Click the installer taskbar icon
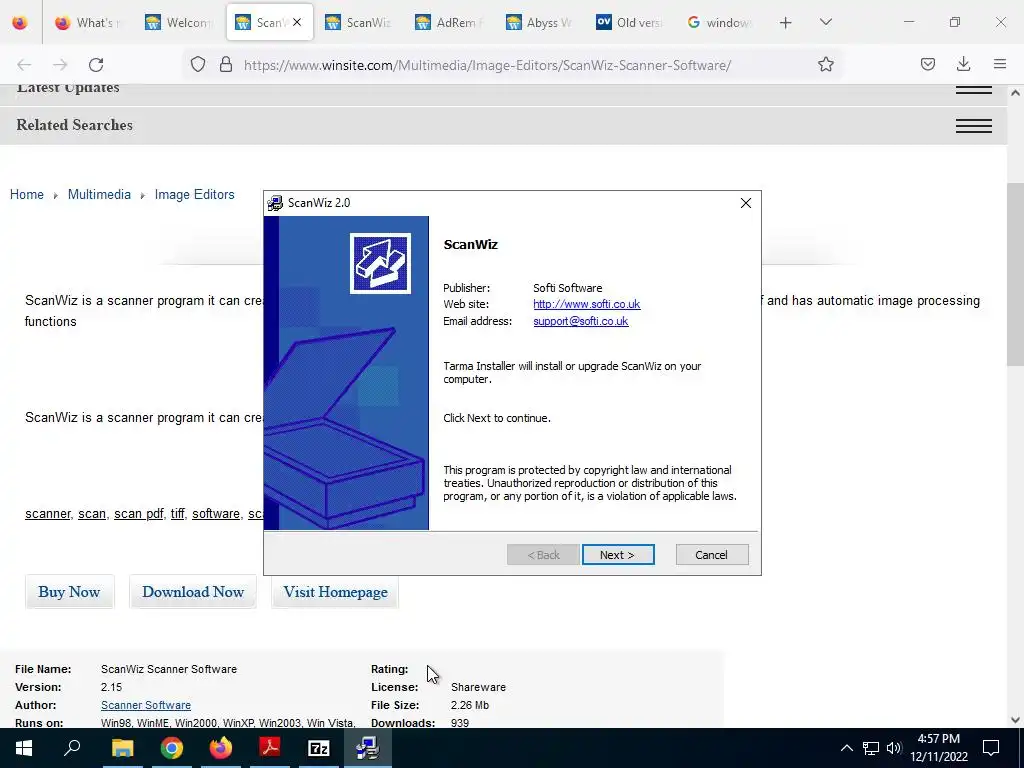1024x768 pixels. 368,748
